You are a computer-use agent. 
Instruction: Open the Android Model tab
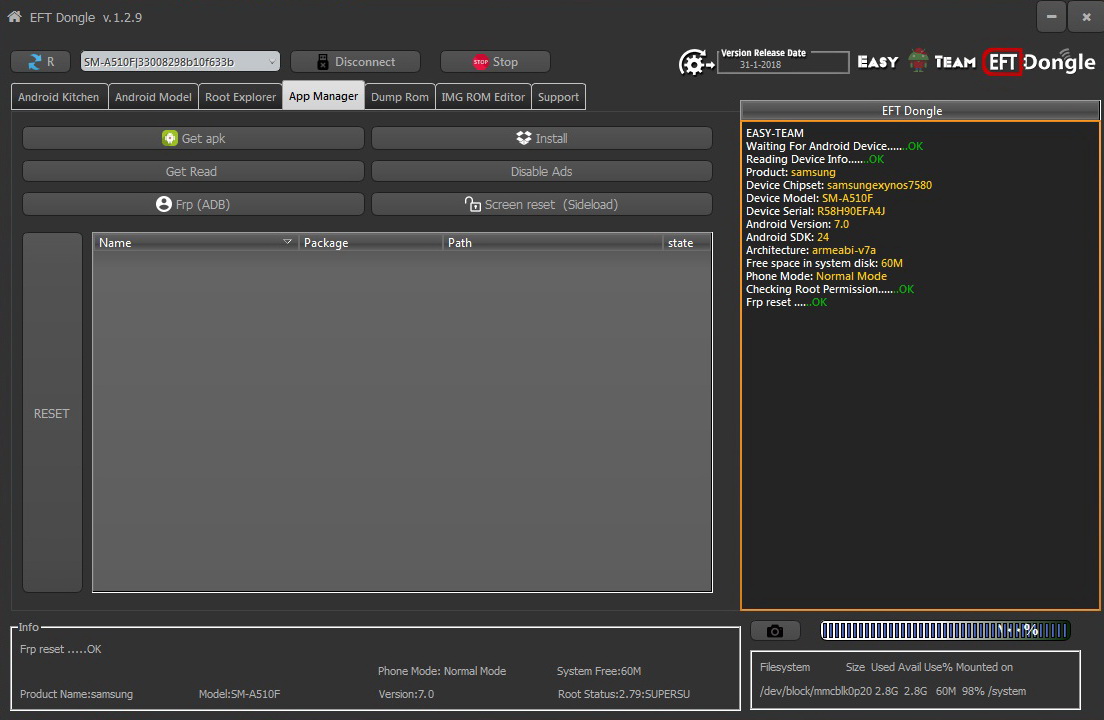point(153,97)
